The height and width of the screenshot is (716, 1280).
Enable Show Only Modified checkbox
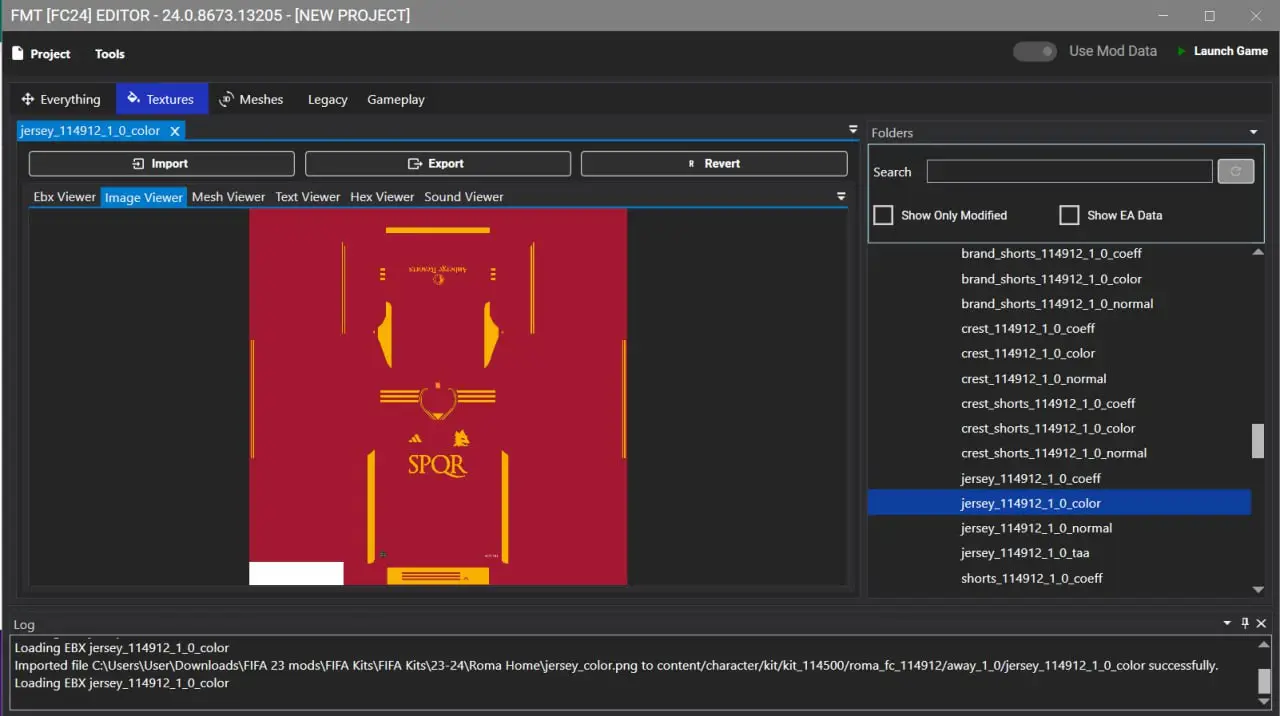coord(883,215)
